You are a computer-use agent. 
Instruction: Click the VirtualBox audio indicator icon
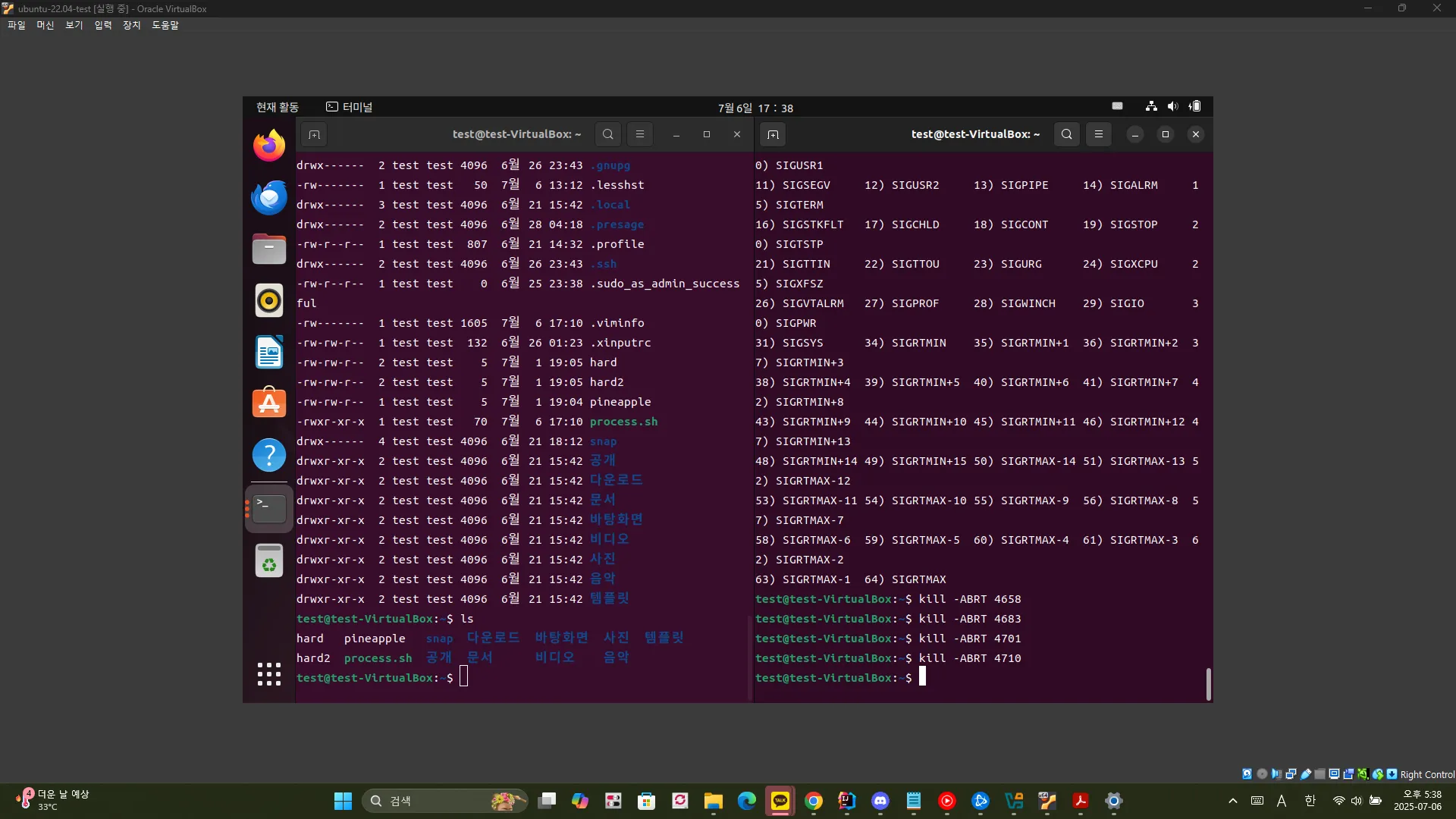(1276, 774)
